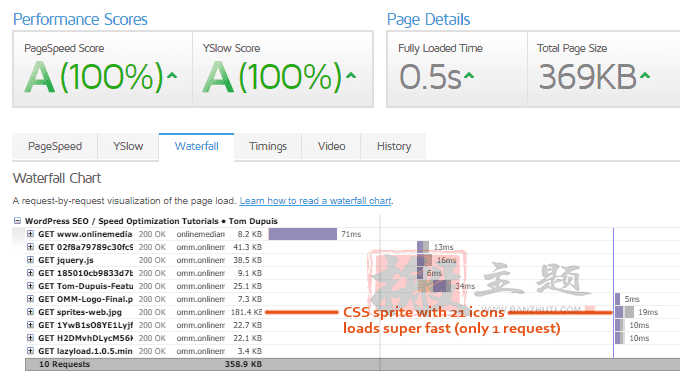Expand the GET Tom-Dupuis-Featu request row
This screenshot has height=392, width=680.
pyautogui.click(x=30, y=286)
